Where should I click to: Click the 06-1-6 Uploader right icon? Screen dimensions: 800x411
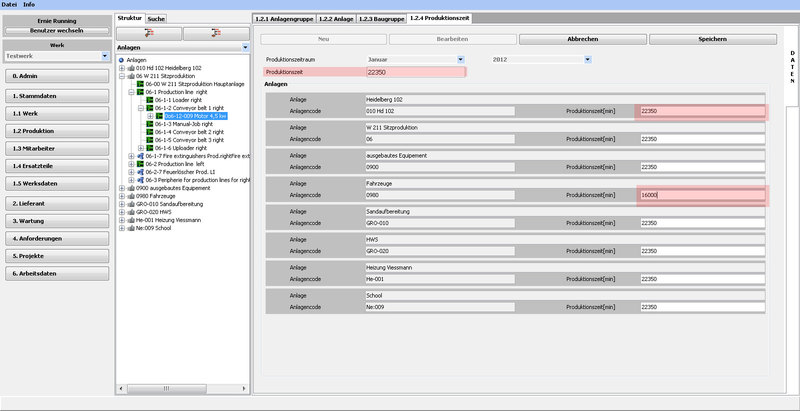tap(149, 148)
